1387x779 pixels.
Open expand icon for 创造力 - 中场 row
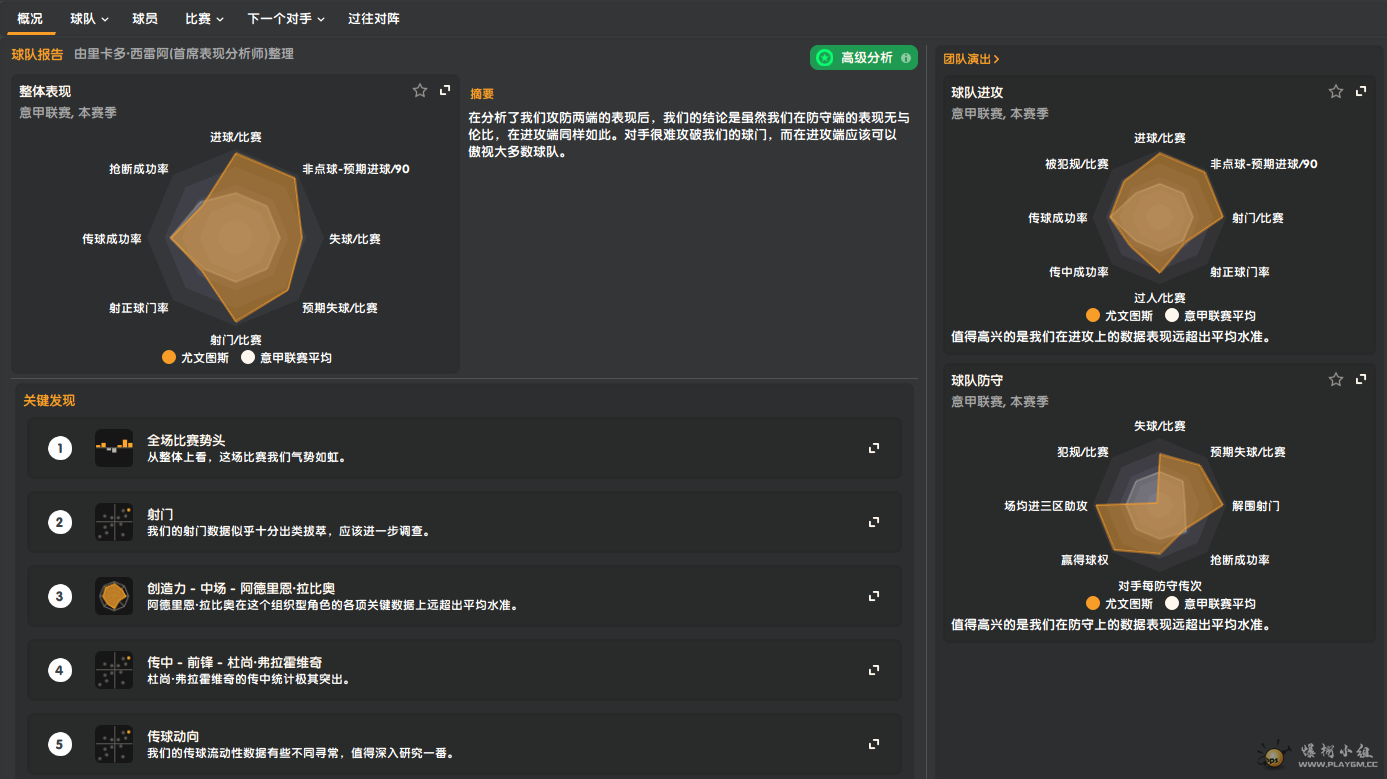pos(874,596)
